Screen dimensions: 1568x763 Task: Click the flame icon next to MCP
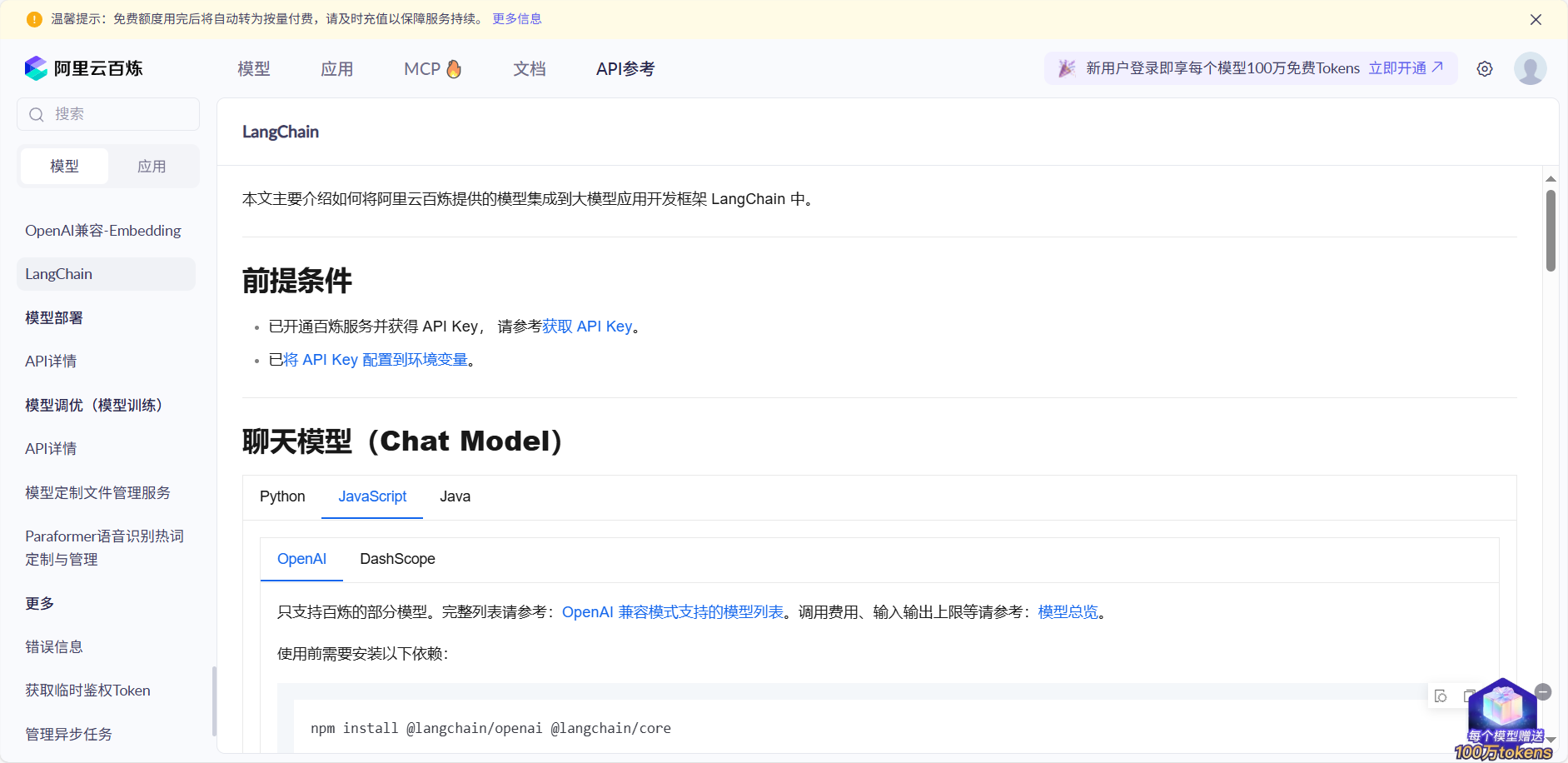(x=454, y=68)
